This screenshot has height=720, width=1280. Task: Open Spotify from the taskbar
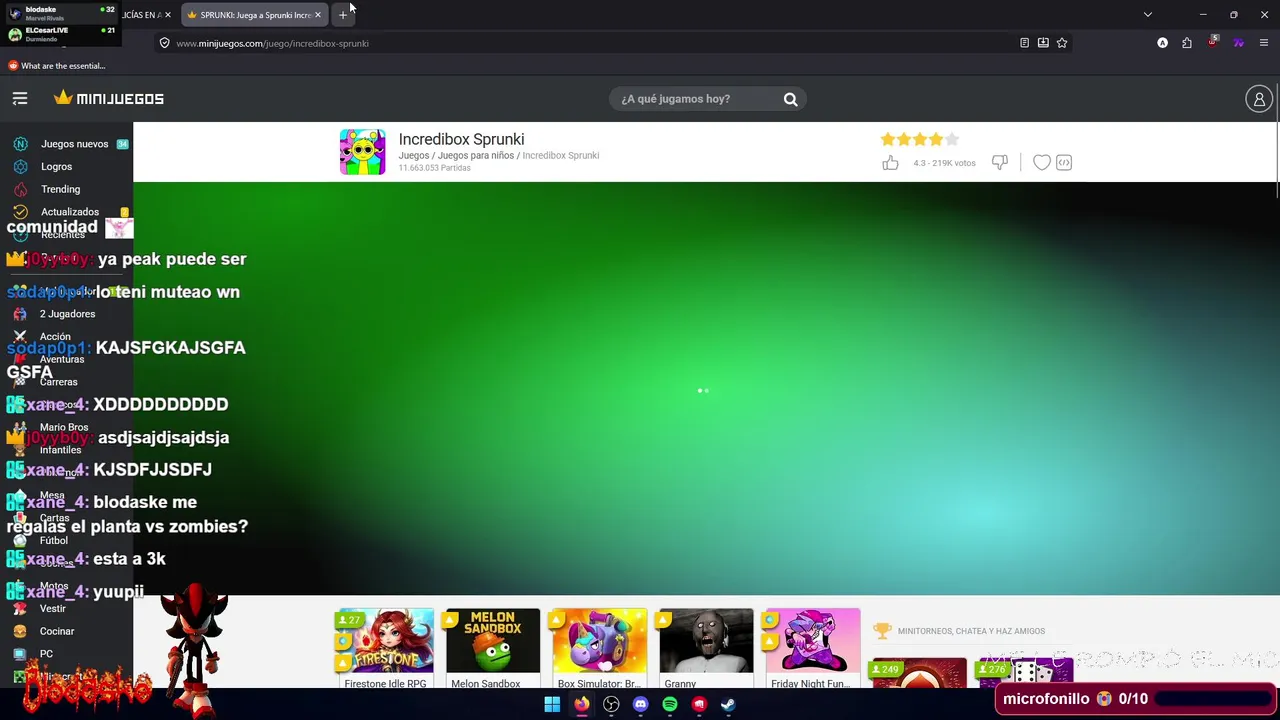670,705
